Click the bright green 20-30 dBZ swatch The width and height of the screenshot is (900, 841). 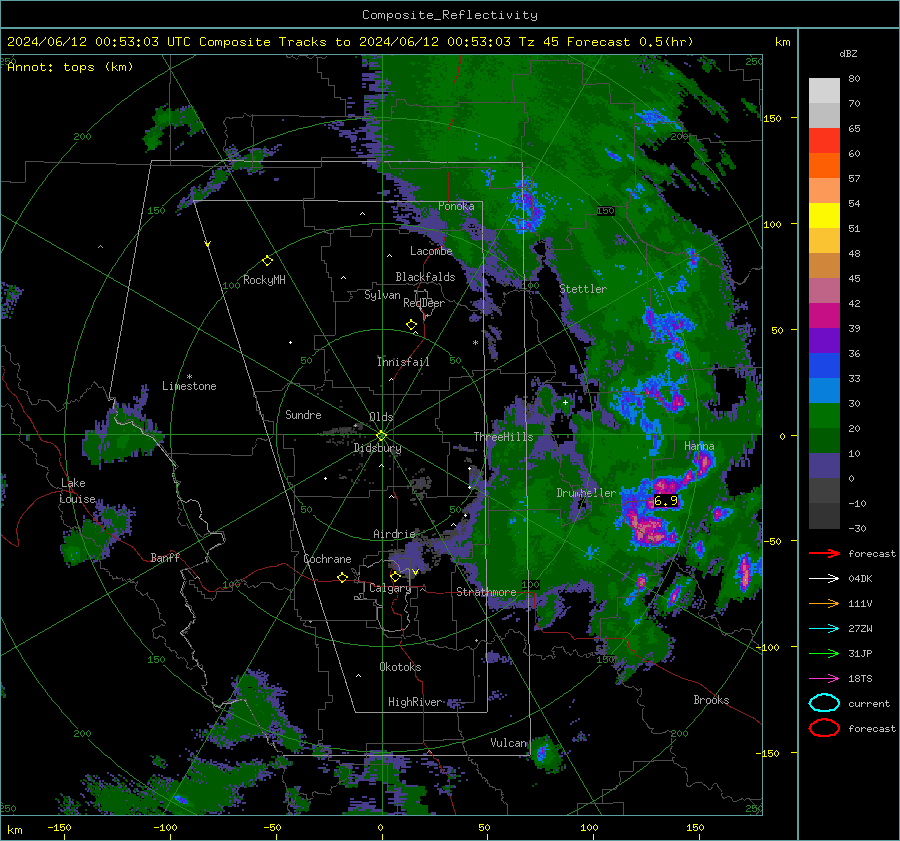(824, 415)
